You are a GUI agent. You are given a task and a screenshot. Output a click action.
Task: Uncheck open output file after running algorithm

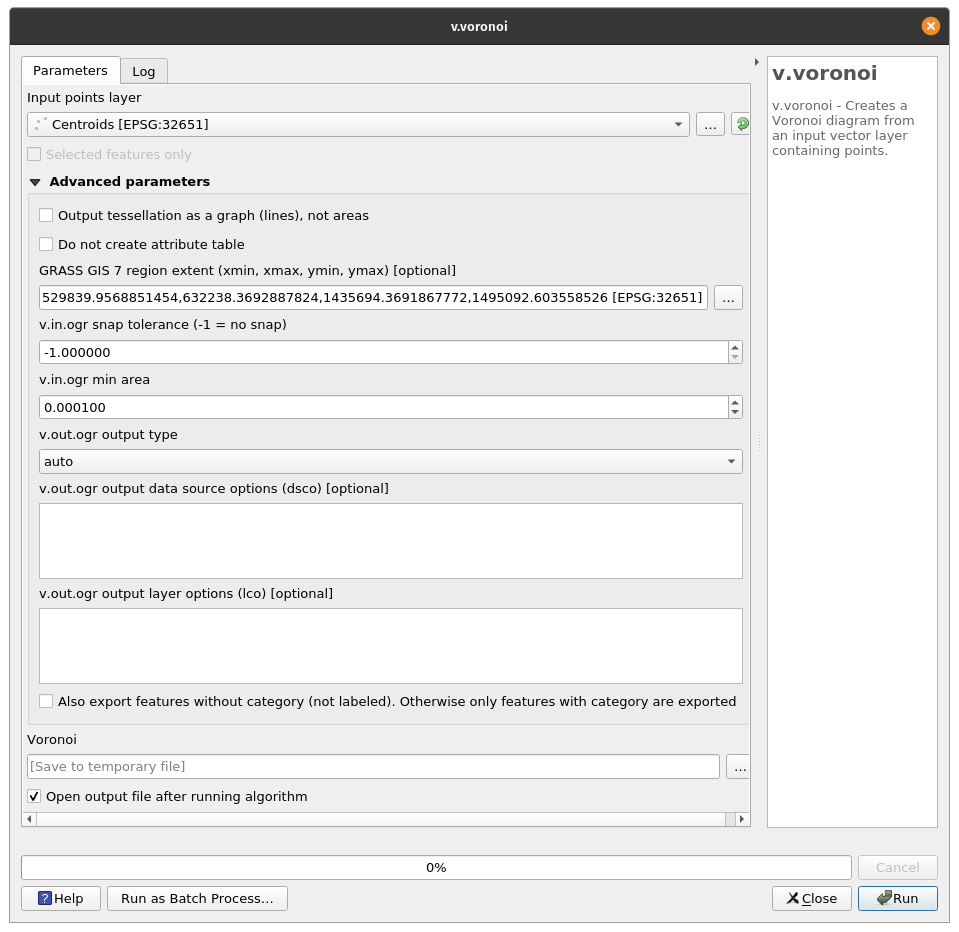coord(34,797)
